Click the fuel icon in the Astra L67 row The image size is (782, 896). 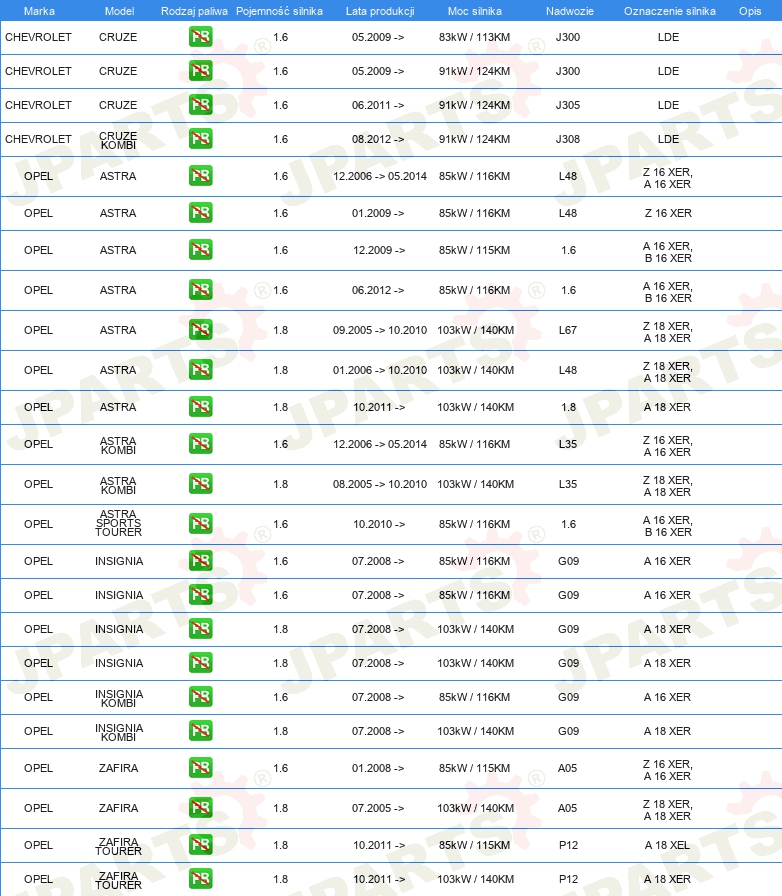[201, 330]
